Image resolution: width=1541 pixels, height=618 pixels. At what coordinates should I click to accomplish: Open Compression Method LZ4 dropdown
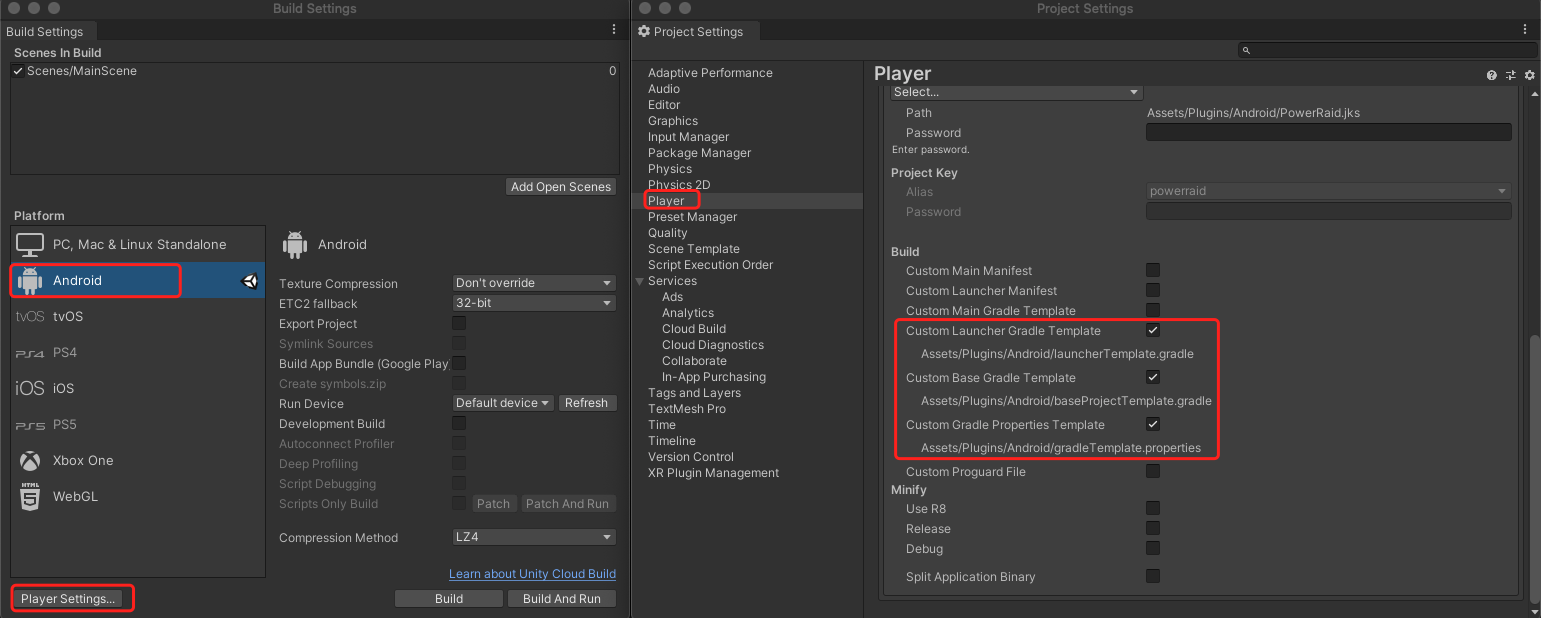(x=534, y=537)
